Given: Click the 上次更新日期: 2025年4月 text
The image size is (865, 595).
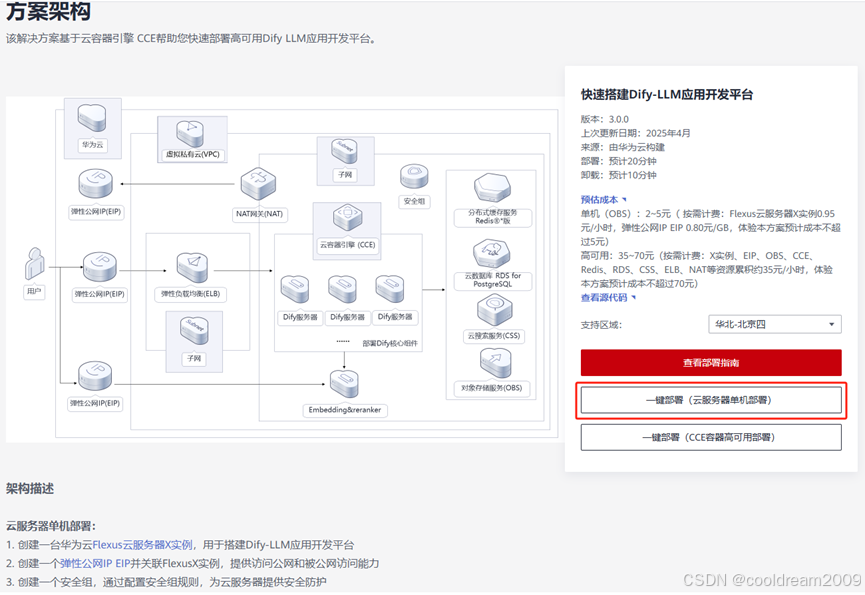Looking at the screenshot, I should point(635,133).
